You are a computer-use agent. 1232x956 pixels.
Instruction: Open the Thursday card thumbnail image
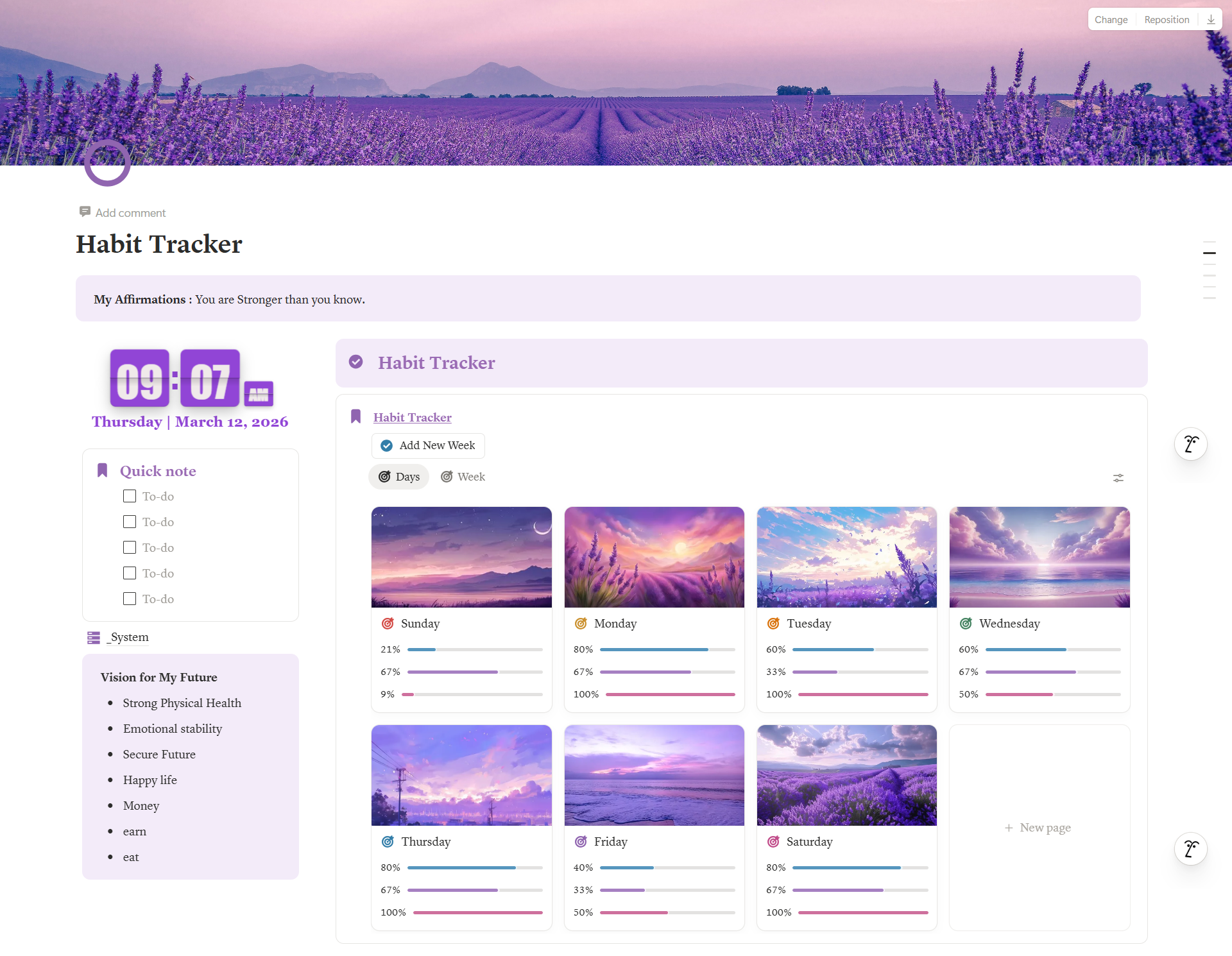(461, 775)
